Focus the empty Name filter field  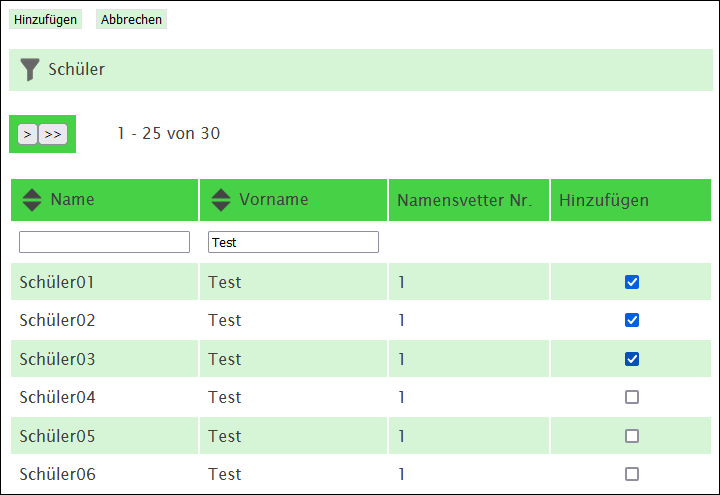coord(104,242)
